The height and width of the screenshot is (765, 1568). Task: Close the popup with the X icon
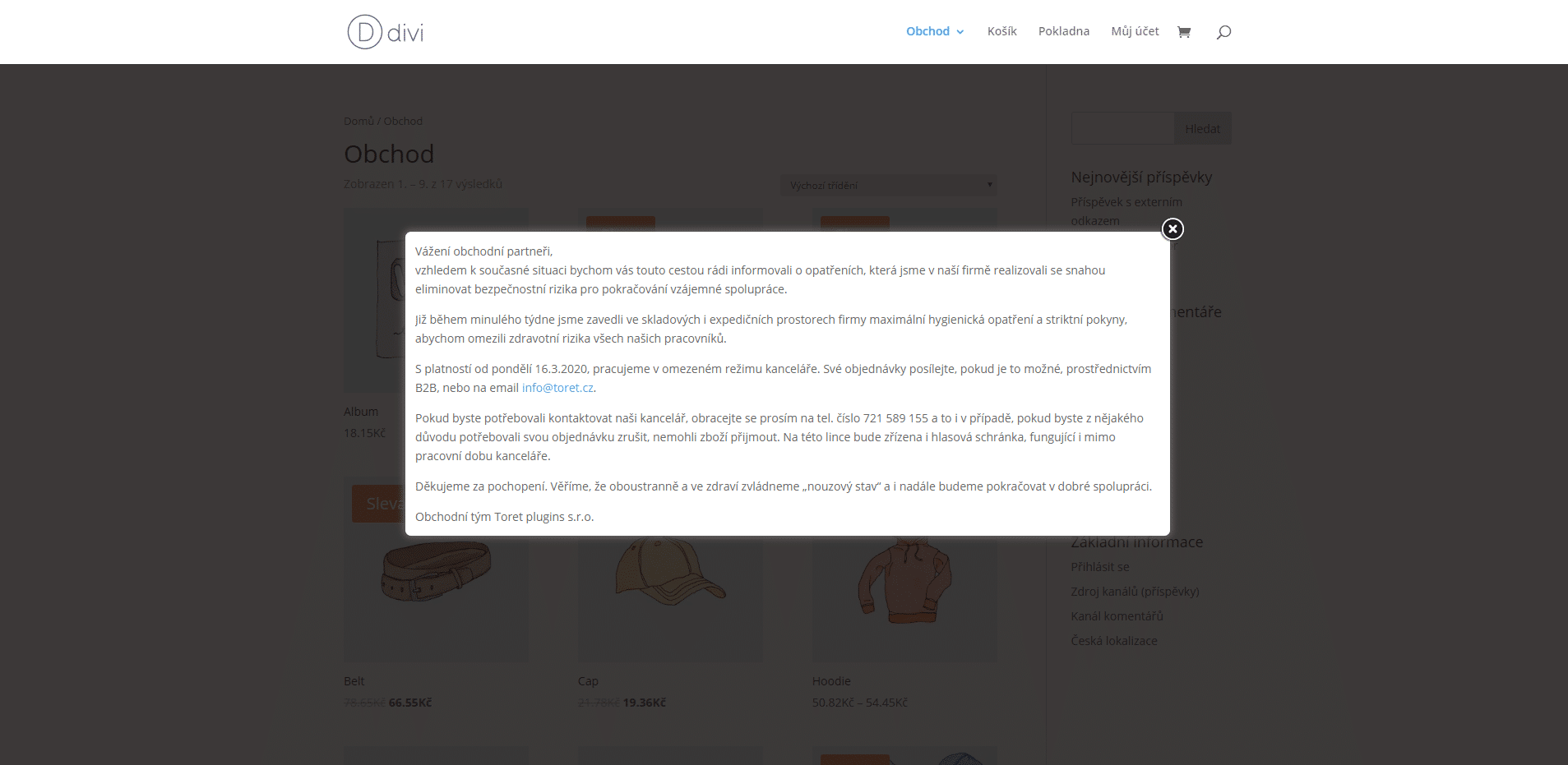point(1173,228)
